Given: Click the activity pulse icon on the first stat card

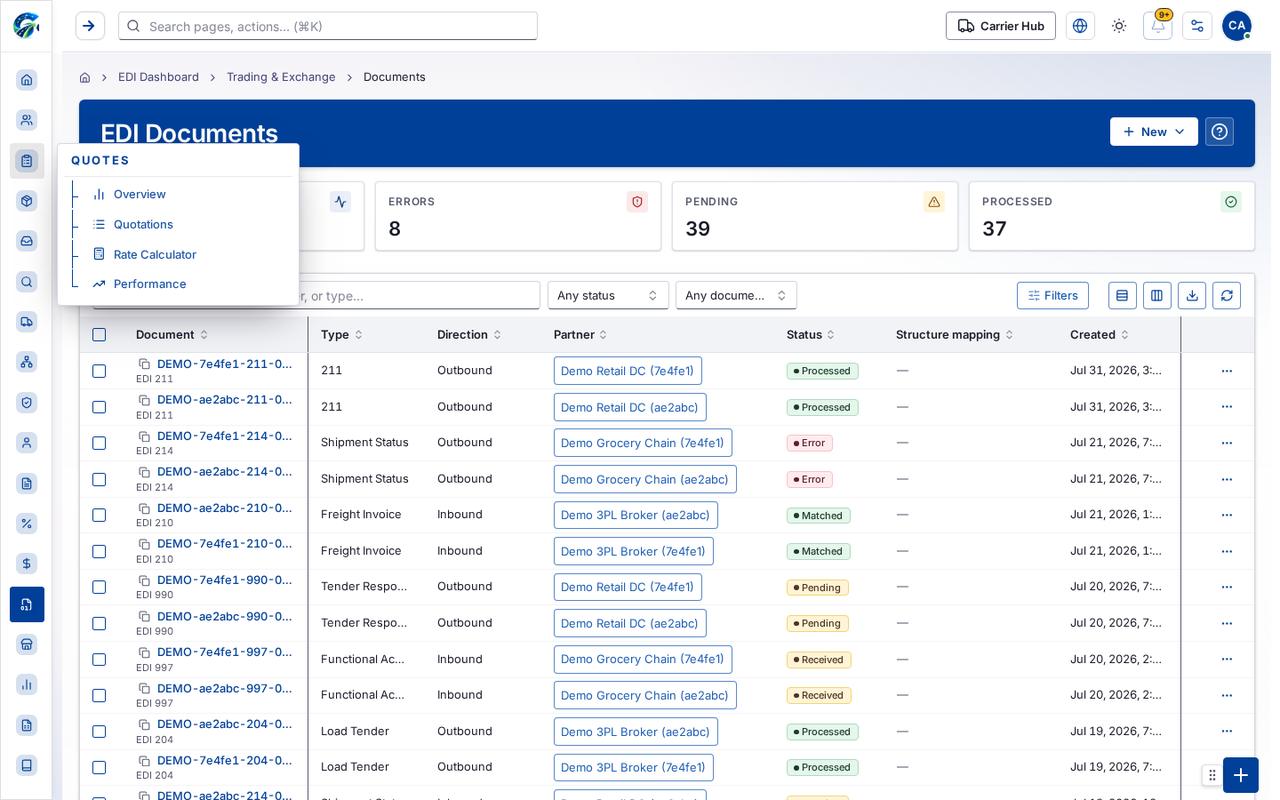Looking at the screenshot, I should click(341, 202).
